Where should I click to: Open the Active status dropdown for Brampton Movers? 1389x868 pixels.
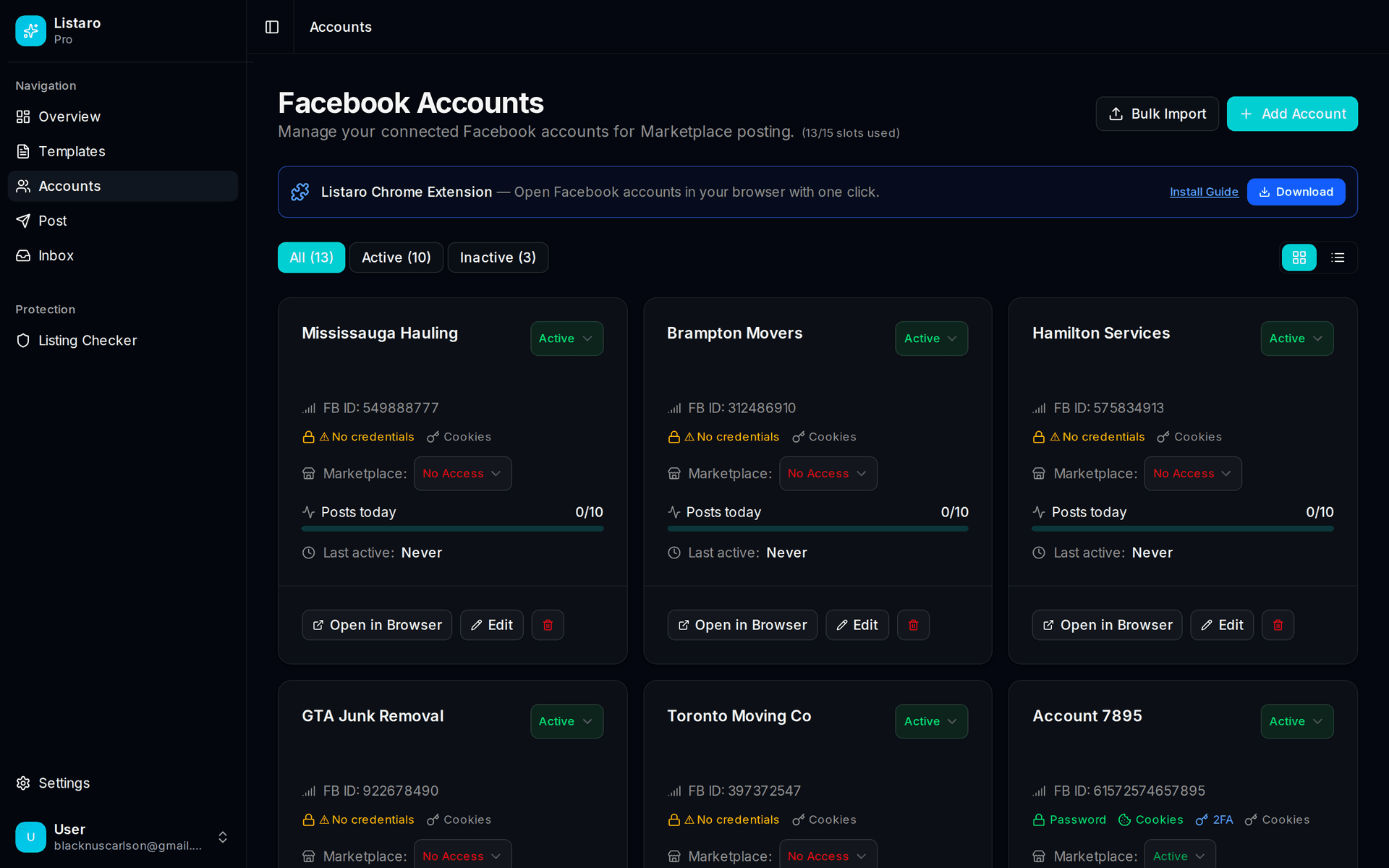(x=931, y=338)
